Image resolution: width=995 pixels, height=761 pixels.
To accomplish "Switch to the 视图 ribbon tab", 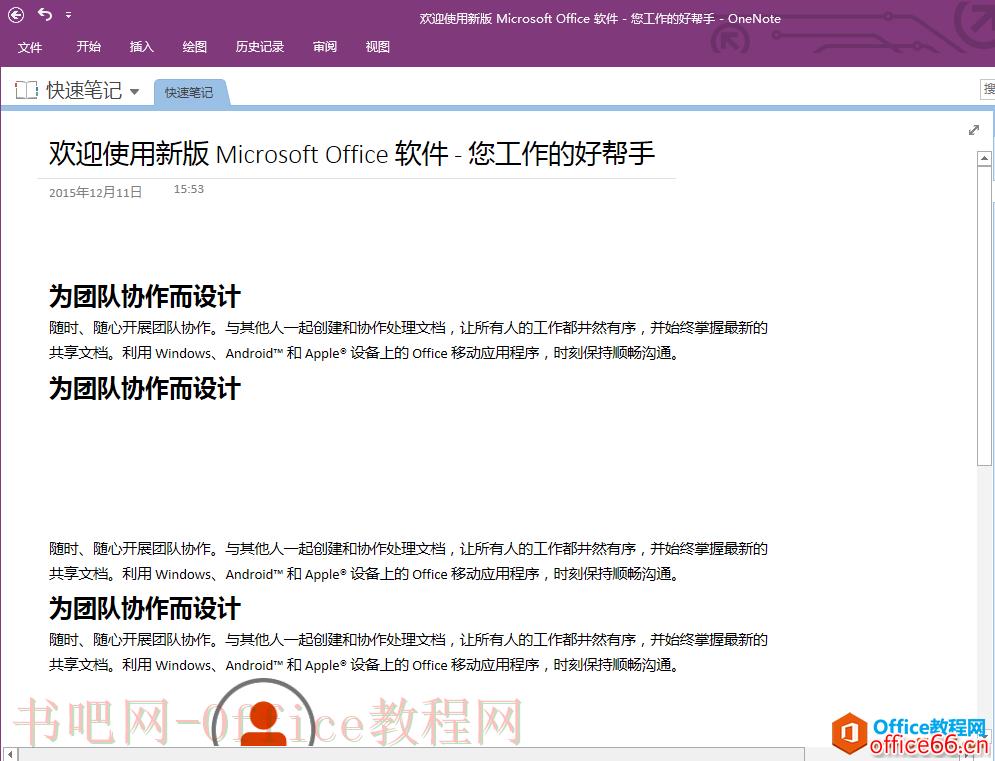I will [x=378, y=46].
